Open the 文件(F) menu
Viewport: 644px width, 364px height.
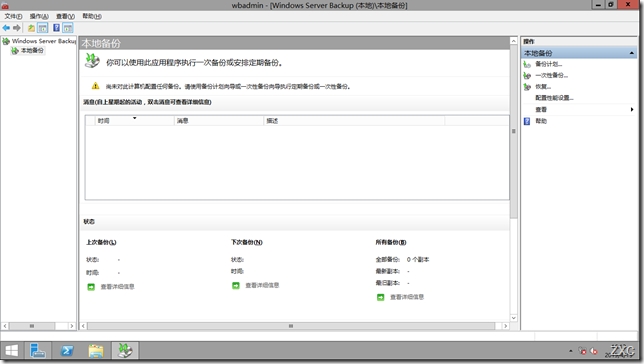click(x=13, y=16)
